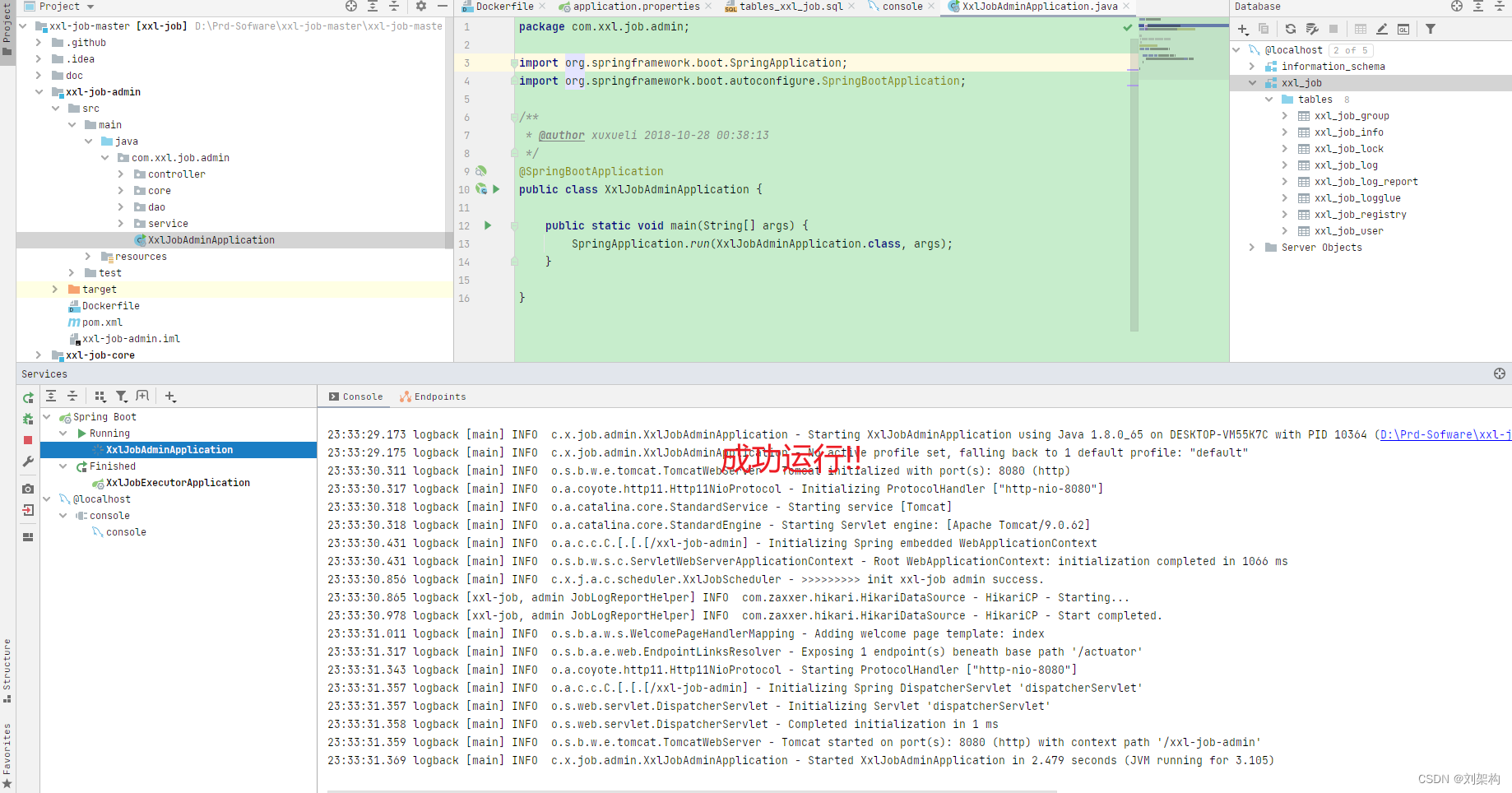Click the rerun in debug mode bug icon
Viewport: 1512px width, 793px height.
28,419
